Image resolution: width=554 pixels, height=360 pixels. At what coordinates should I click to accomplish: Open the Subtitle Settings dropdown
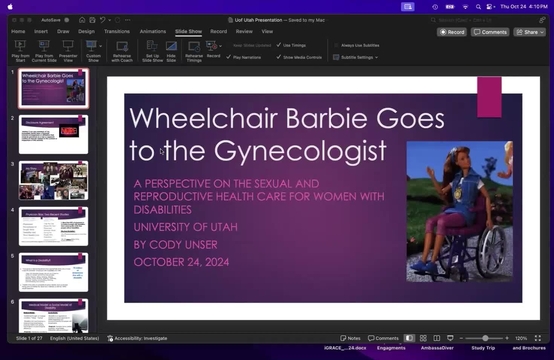(x=356, y=57)
